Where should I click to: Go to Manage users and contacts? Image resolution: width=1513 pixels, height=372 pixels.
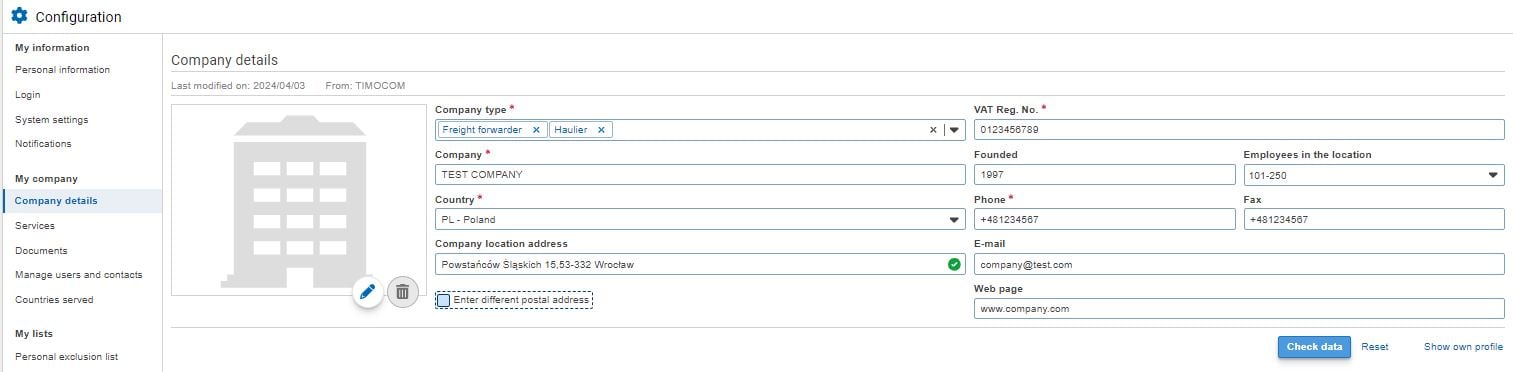point(79,275)
